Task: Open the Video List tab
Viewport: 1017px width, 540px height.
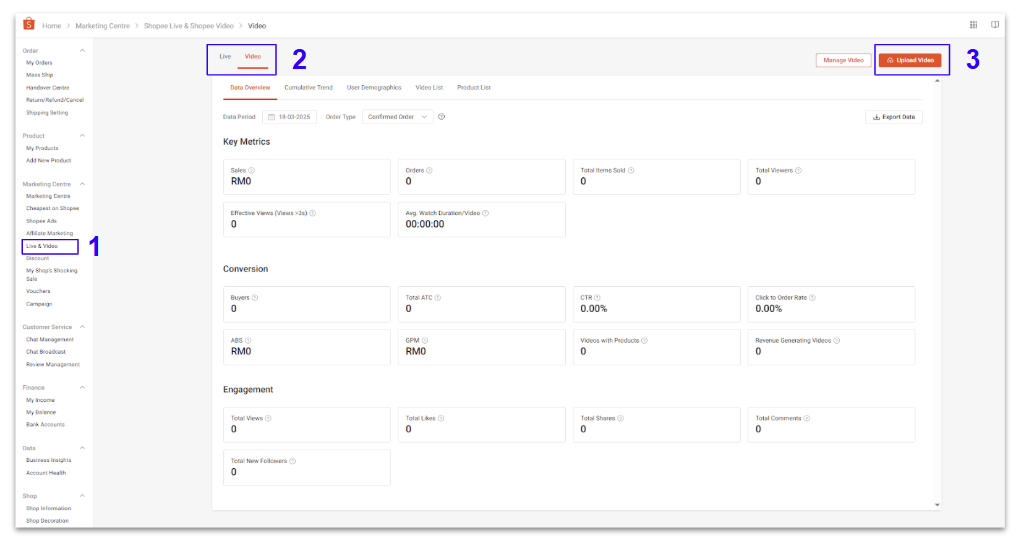Action: (x=429, y=88)
